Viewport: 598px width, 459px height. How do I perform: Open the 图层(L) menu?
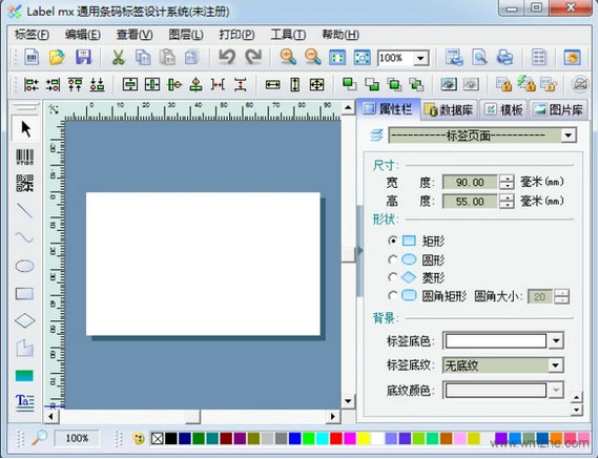(186, 35)
